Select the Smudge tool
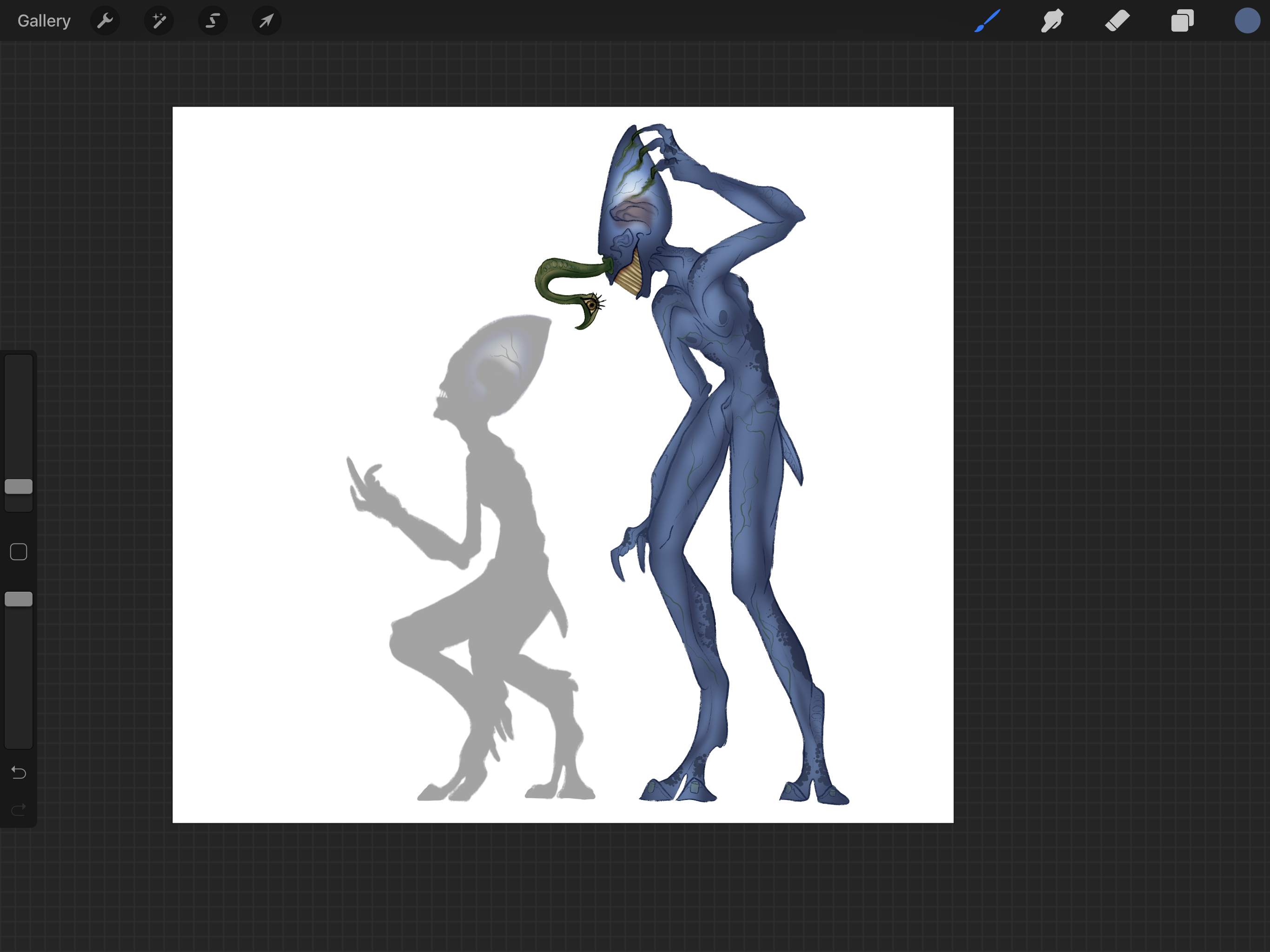 click(1052, 20)
